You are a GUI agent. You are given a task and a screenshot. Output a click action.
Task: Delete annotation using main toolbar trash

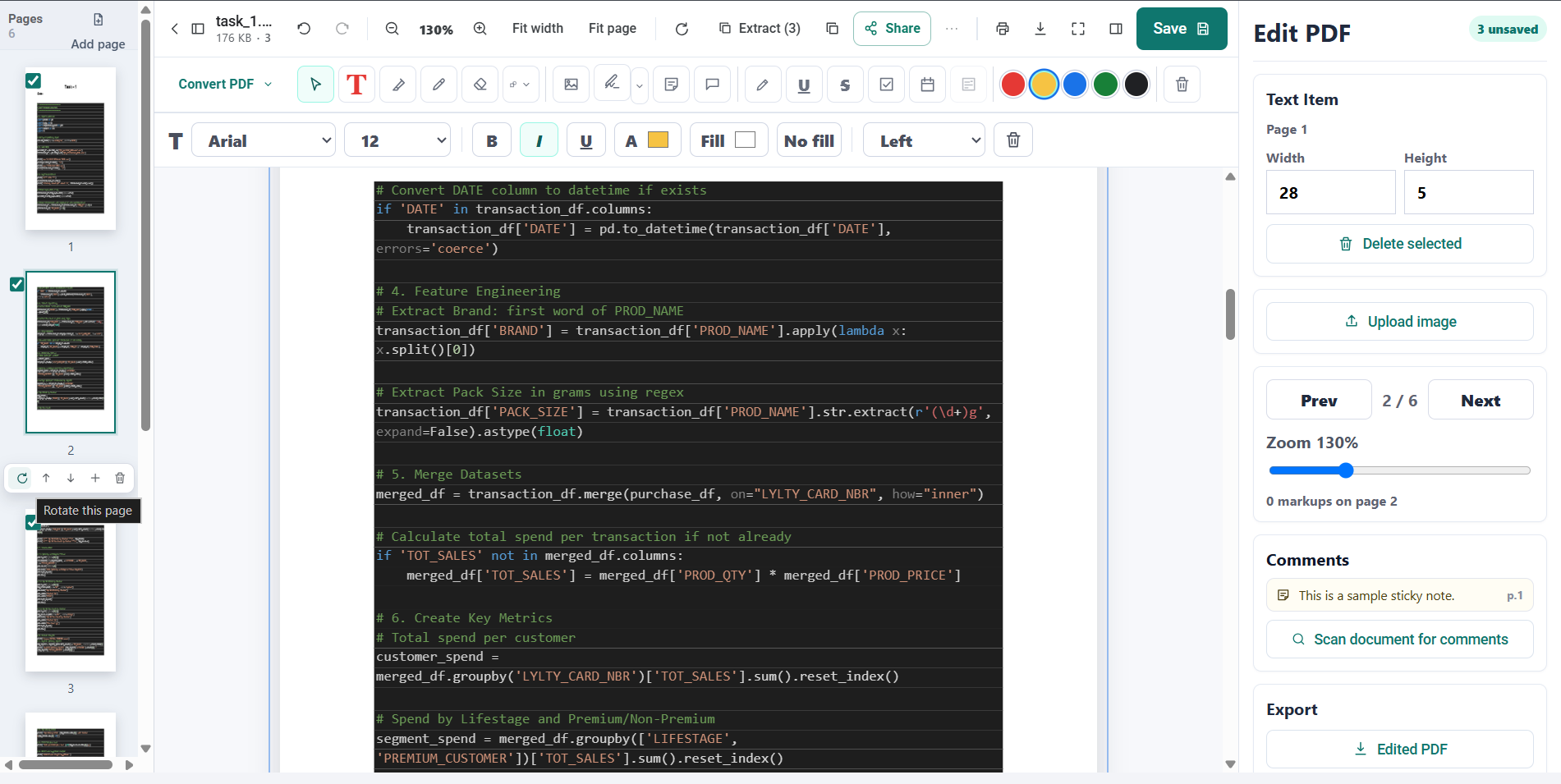tap(1182, 85)
